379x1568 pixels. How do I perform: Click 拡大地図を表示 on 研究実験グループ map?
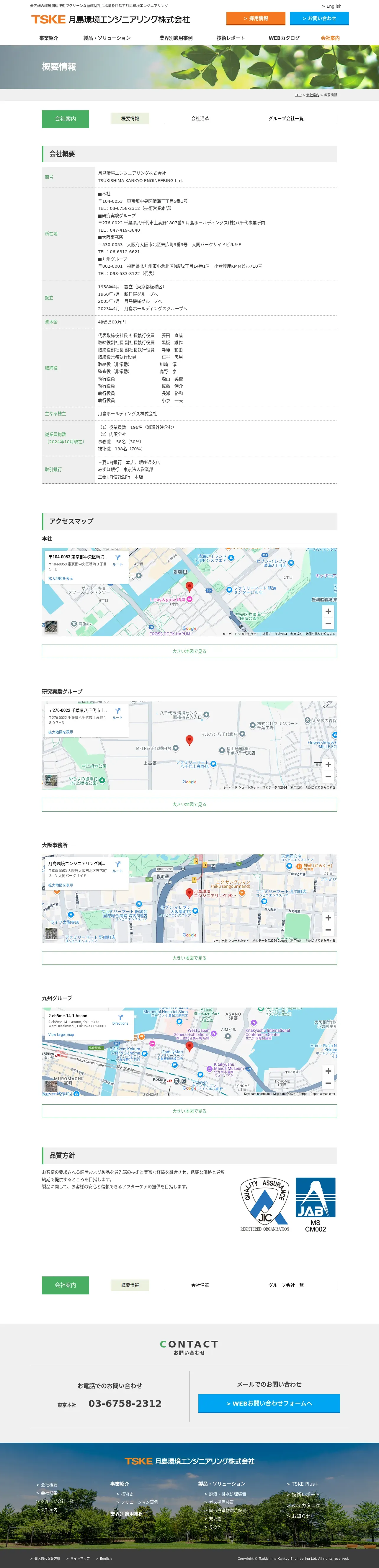tap(61, 732)
